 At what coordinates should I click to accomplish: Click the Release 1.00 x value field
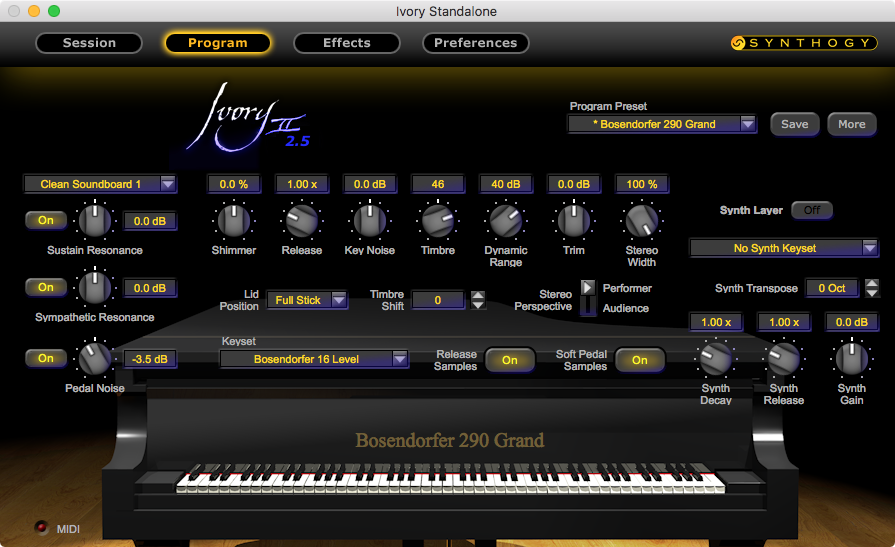pos(301,184)
